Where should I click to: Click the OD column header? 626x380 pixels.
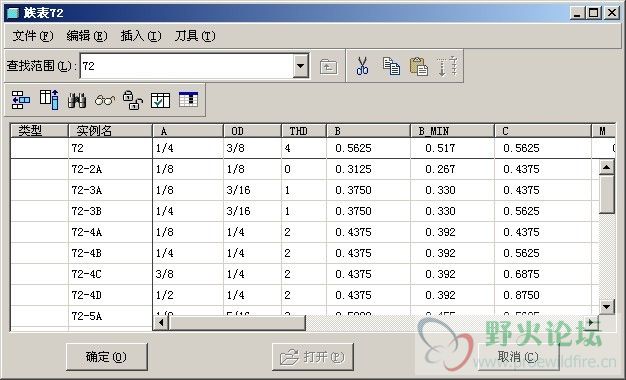pos(252,131)
